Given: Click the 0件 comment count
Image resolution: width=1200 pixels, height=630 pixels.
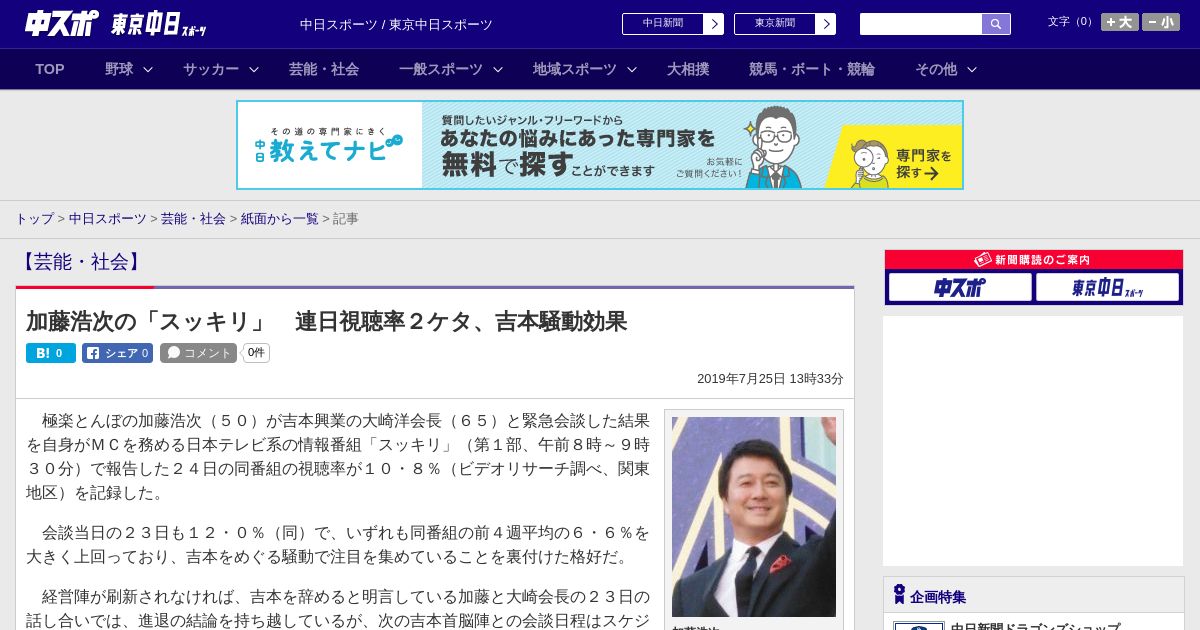Looking at the screenshot, I should [256, 353].
